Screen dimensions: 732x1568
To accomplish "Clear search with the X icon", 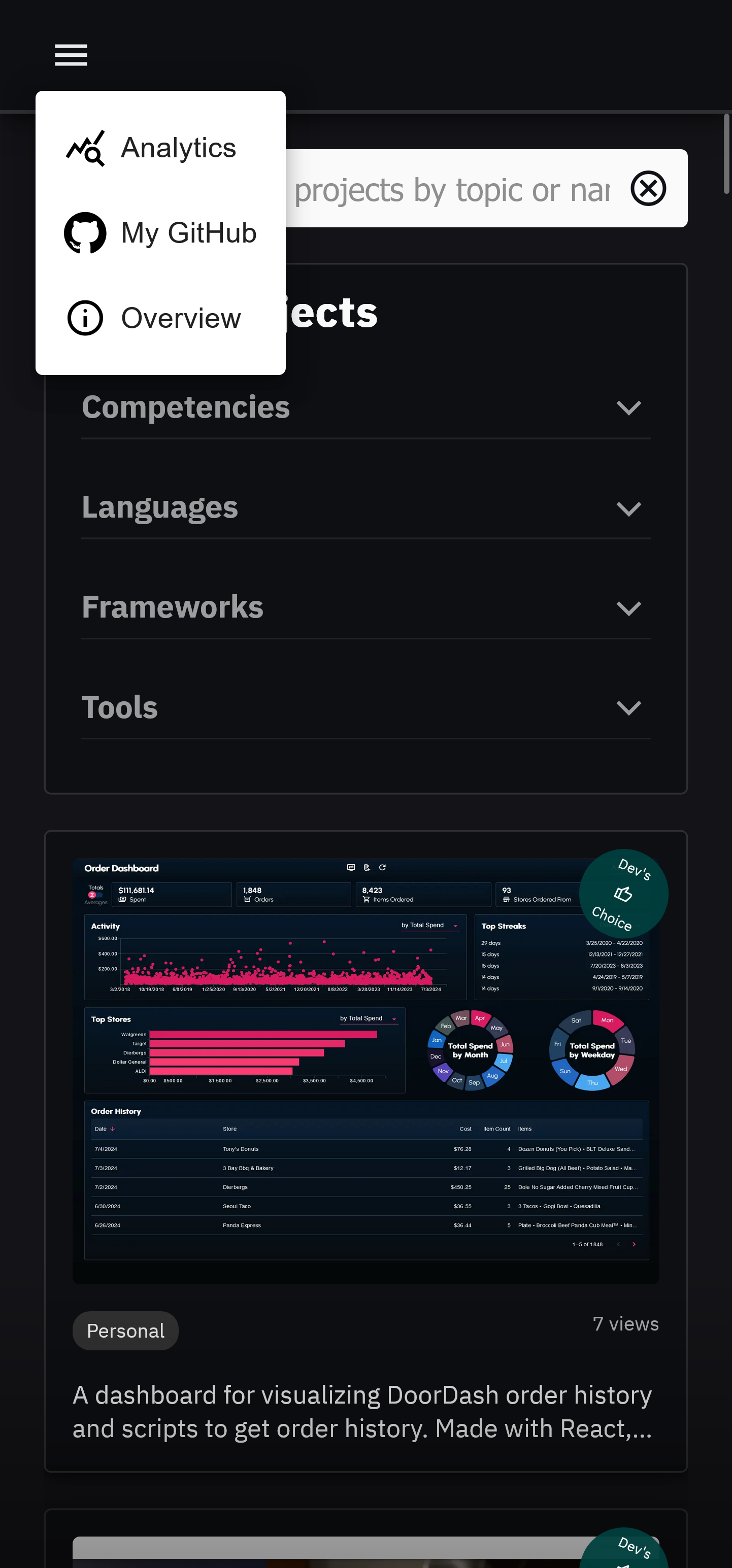I will tap(647, 188).
